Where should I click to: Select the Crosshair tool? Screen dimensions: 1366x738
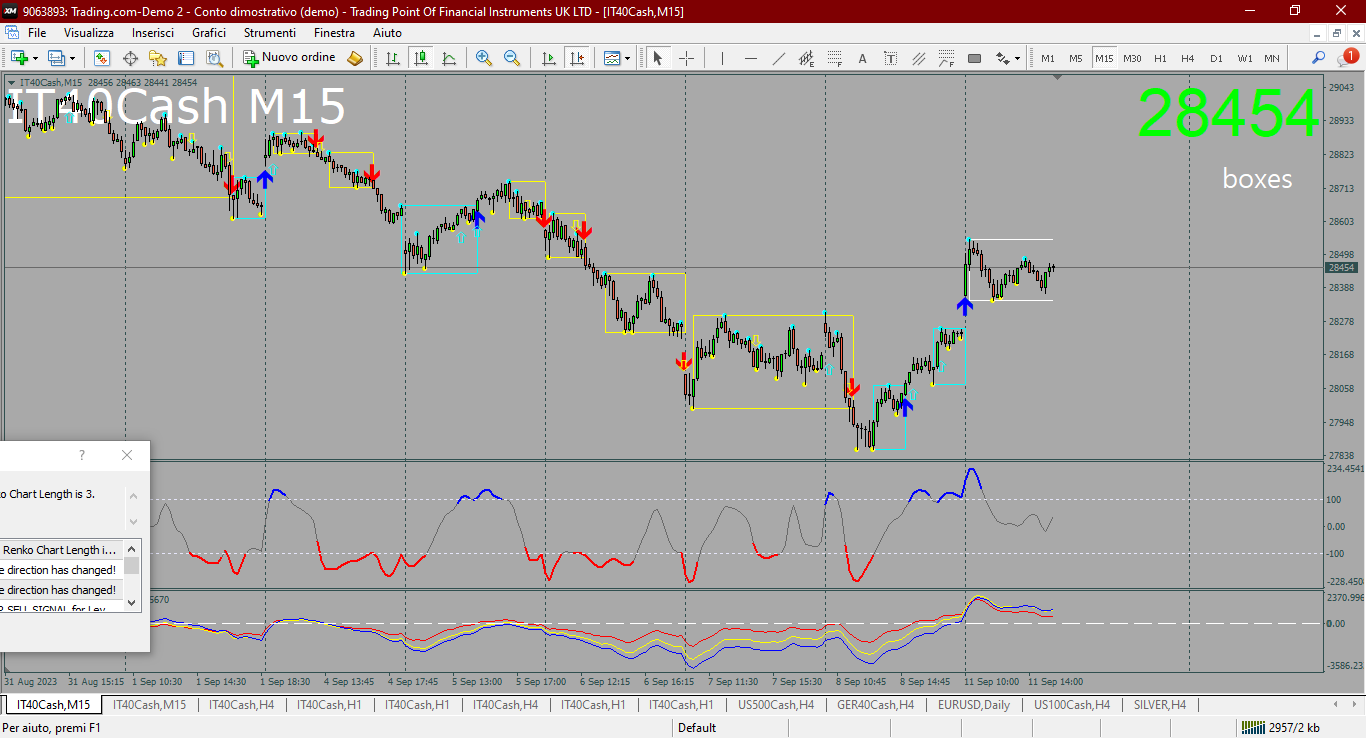tap(686, 58)
